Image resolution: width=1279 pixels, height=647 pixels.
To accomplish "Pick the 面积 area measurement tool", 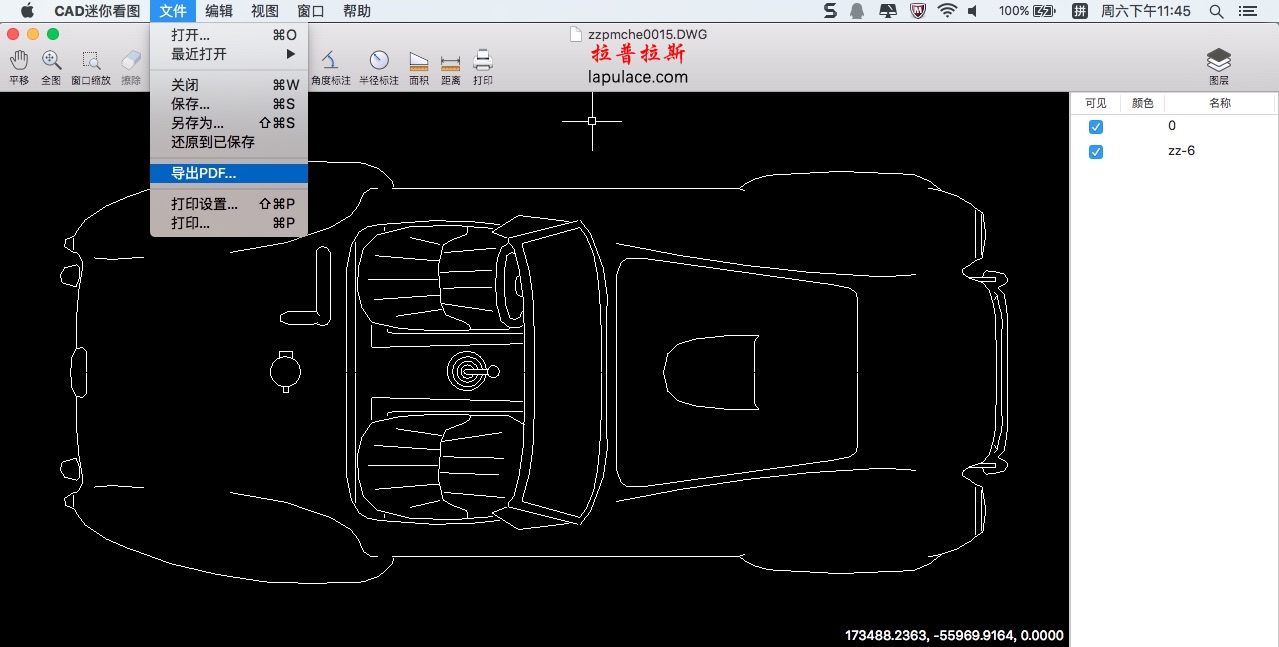I will (x=419, y=62).
